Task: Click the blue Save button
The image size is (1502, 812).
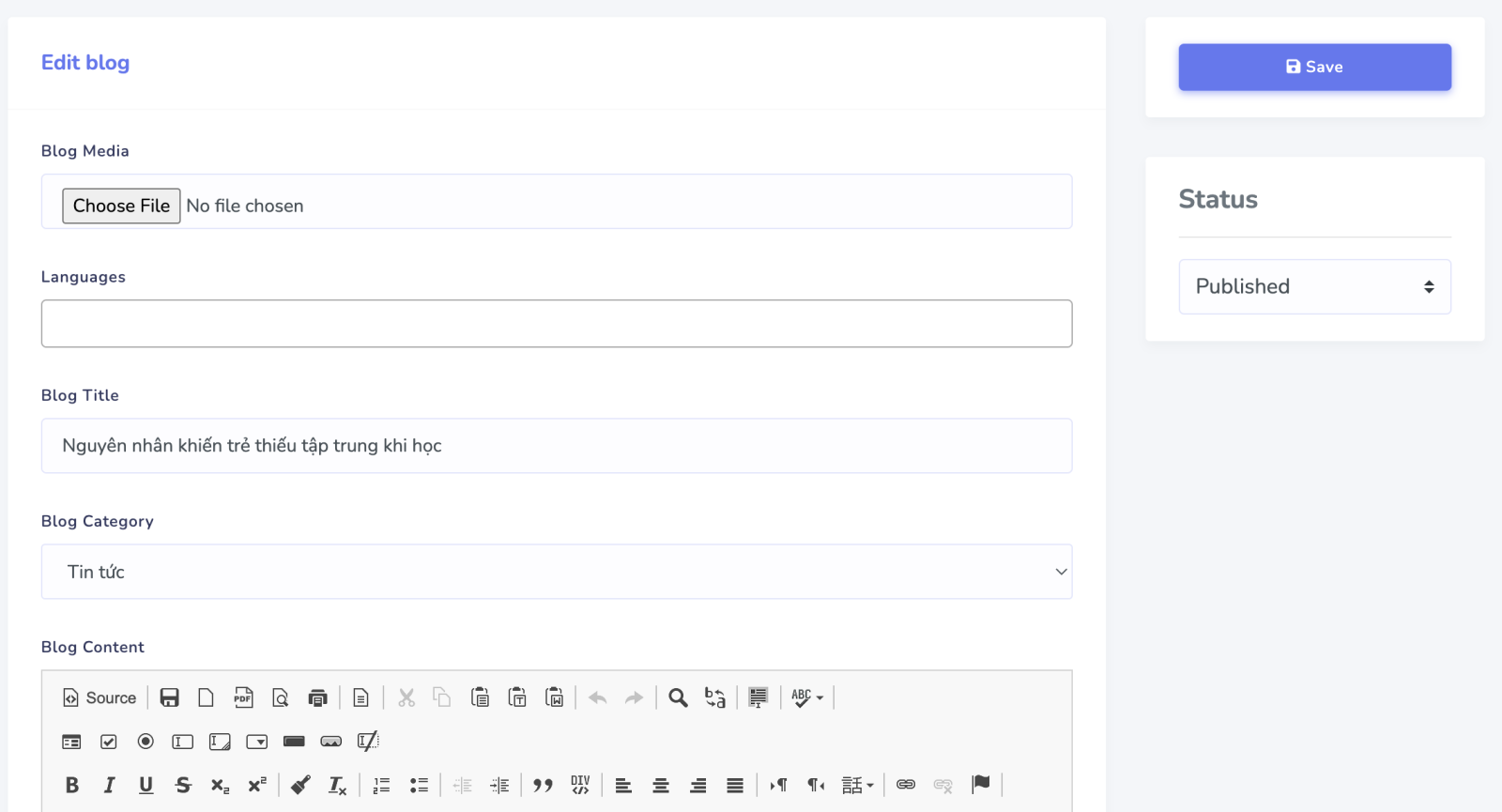Action: click(x=1314, y=67)
